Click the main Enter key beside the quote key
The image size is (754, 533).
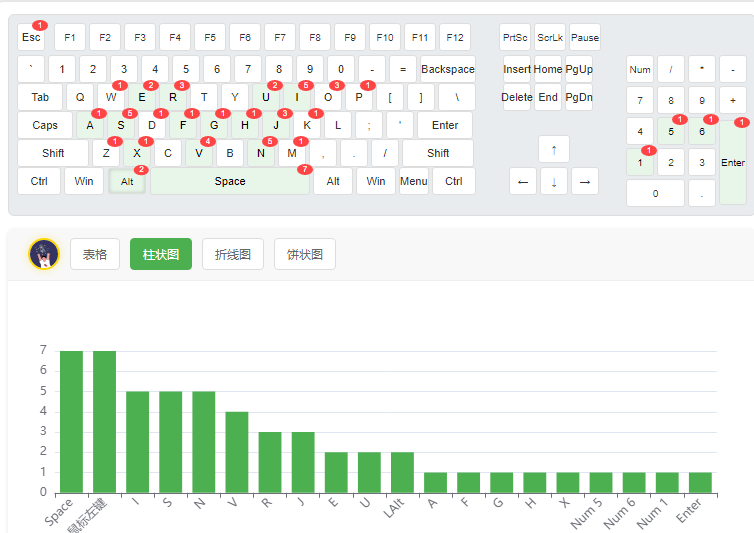point(445,125)
